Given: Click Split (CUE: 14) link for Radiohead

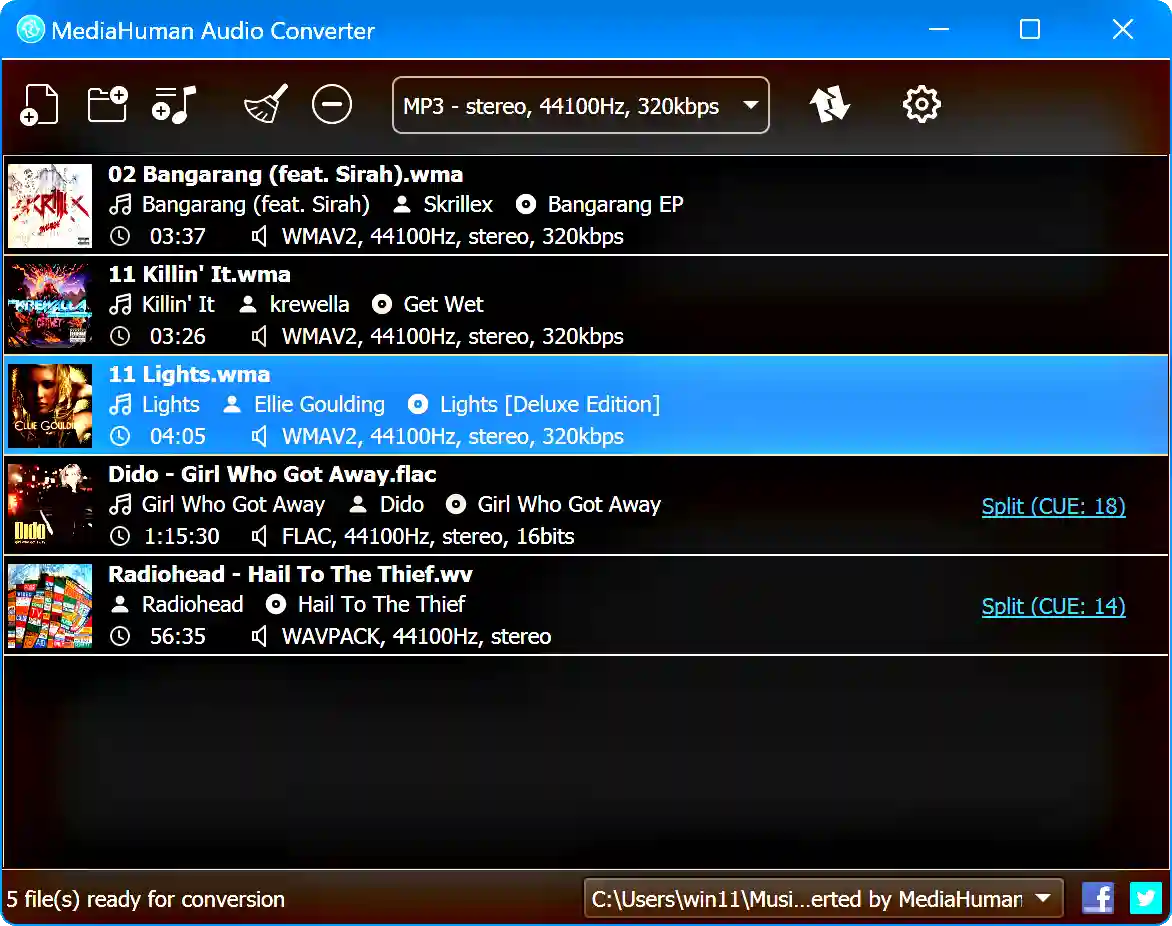Looking at the screenshot, I should pyautogui.click(x=1053, y=606).
